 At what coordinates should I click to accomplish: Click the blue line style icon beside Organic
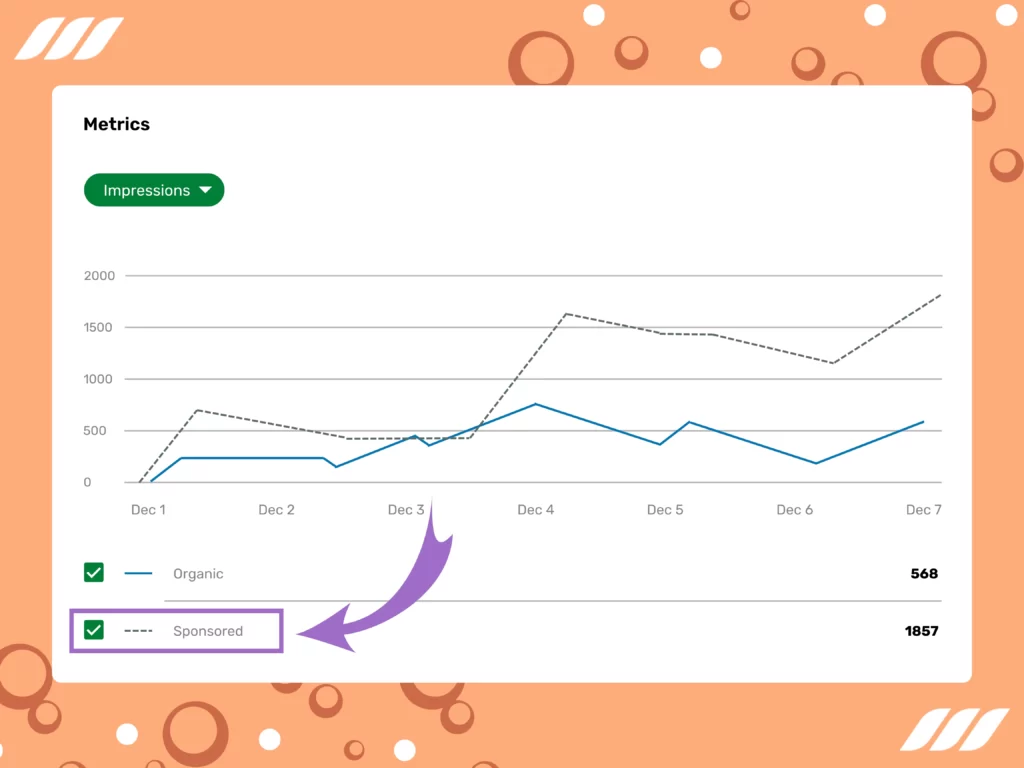click(137, 573)
